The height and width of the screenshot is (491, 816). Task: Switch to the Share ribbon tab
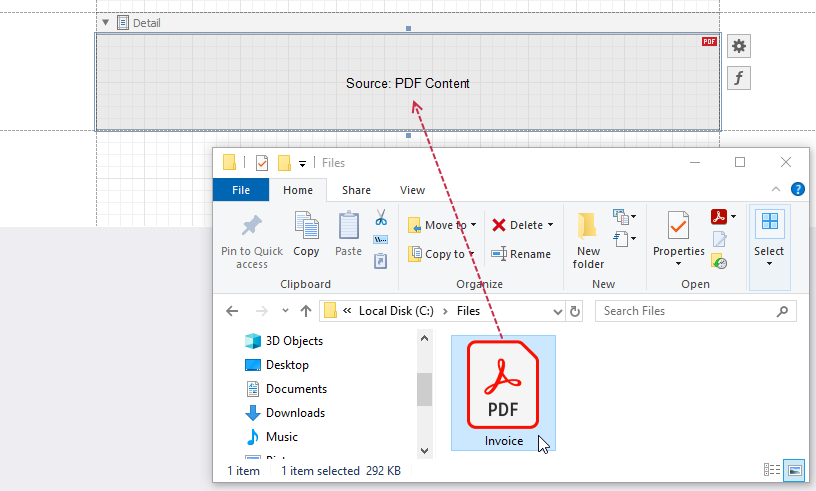coord(356,190)
